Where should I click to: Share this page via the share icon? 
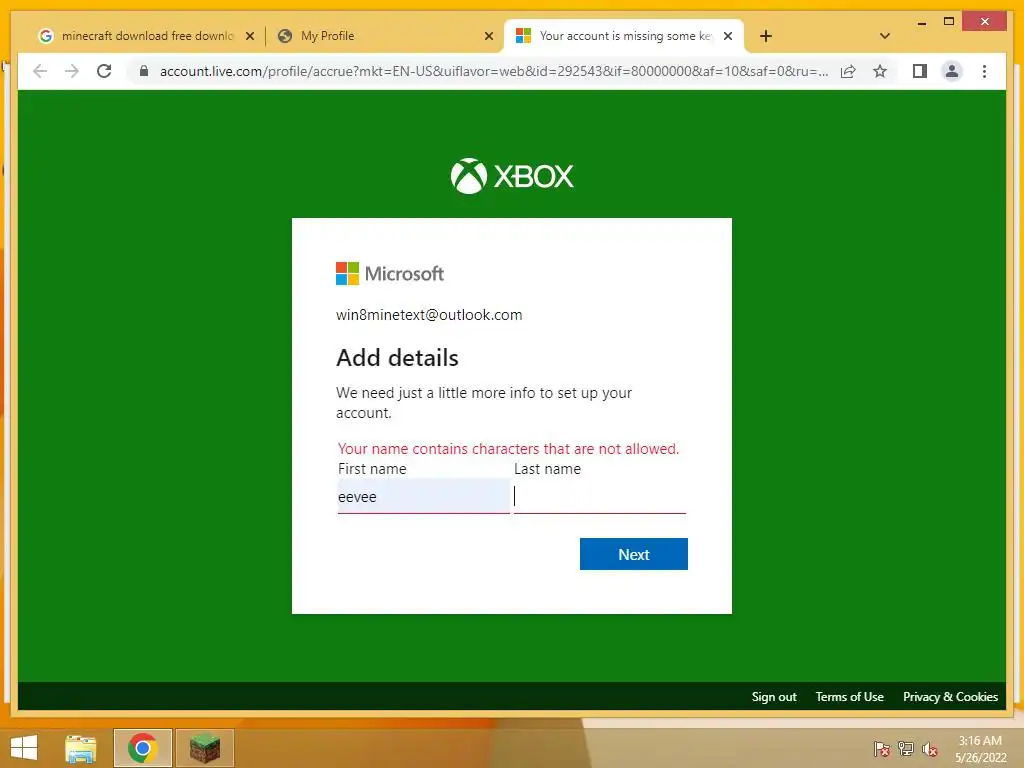848,71
